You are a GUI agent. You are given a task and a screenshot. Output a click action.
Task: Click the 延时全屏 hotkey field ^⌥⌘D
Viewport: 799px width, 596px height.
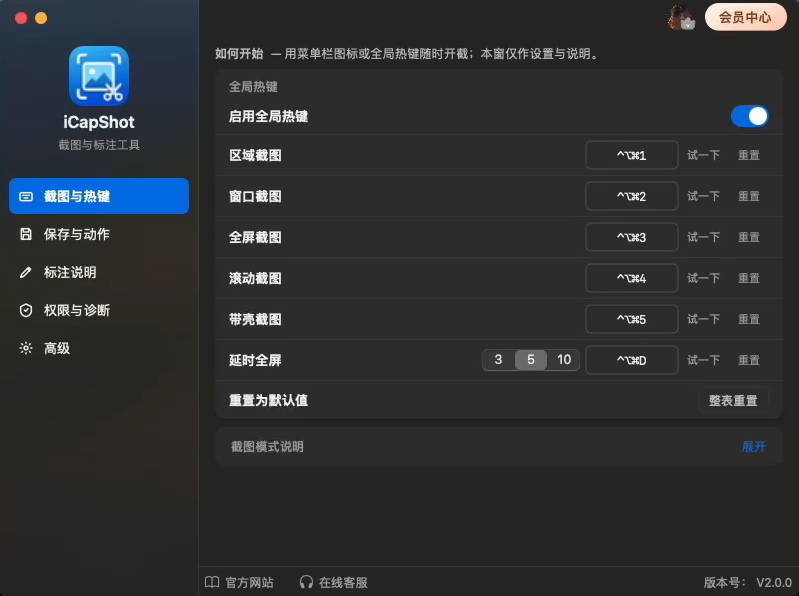click(632, 360)
